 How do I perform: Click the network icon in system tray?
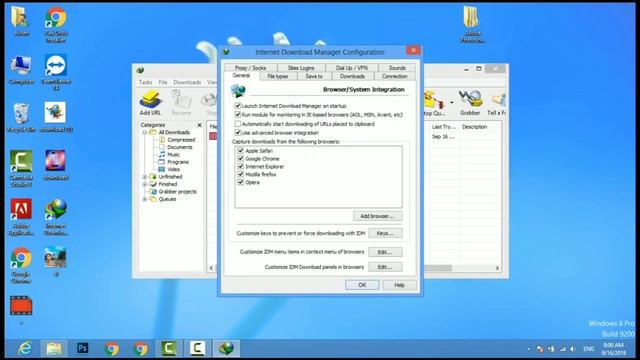tap(563, 349)
